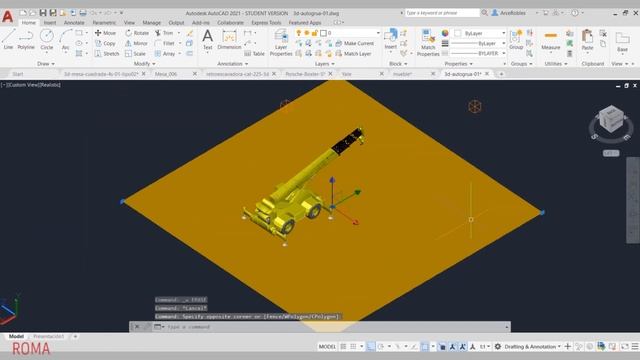Toggle annotation visibility in status bar

tap(452, 347)
